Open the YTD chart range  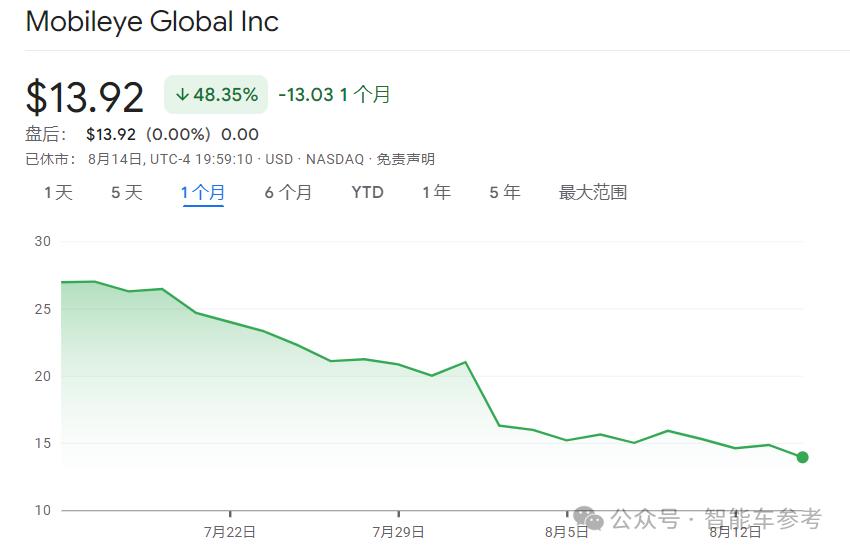[367, 192]
